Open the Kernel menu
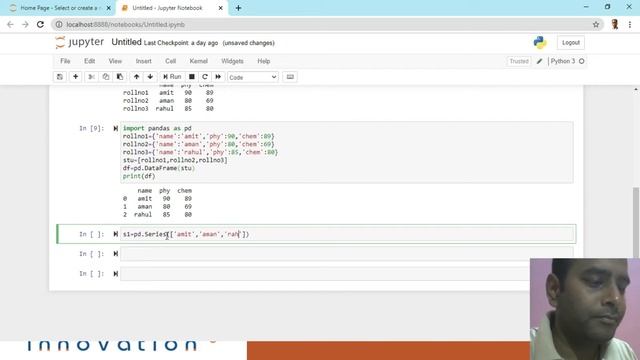The height and width of the screenshot is (360, 640). (x=198, y=61)
